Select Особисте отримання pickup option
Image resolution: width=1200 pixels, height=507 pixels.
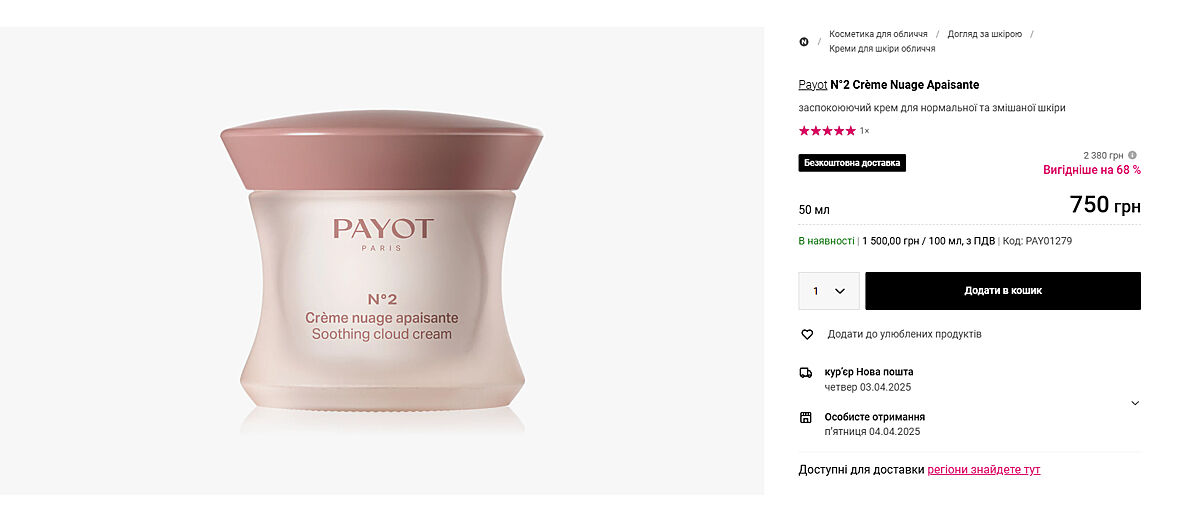874,417
